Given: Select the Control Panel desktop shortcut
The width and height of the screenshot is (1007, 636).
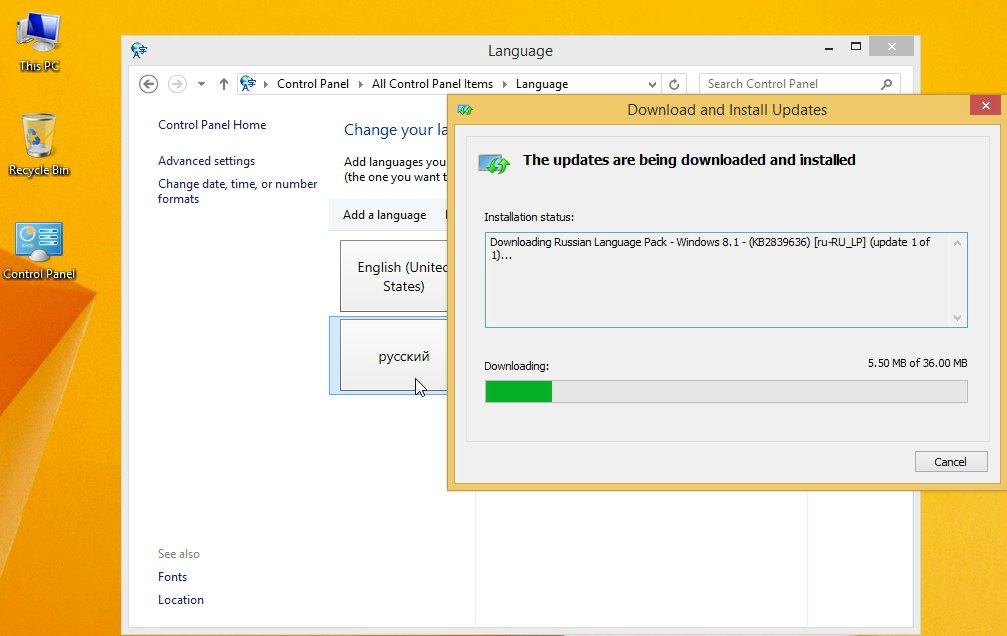Looking at the screenshot, I should (39, 251).
